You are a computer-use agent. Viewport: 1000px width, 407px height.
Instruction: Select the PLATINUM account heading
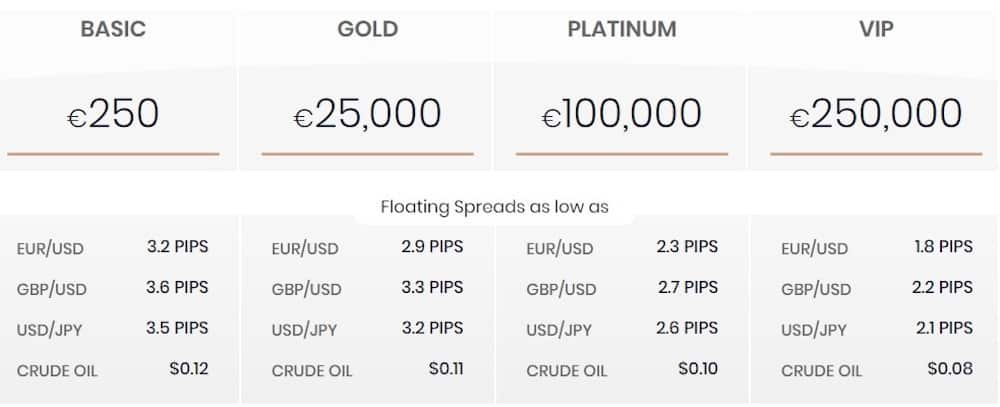622,29
